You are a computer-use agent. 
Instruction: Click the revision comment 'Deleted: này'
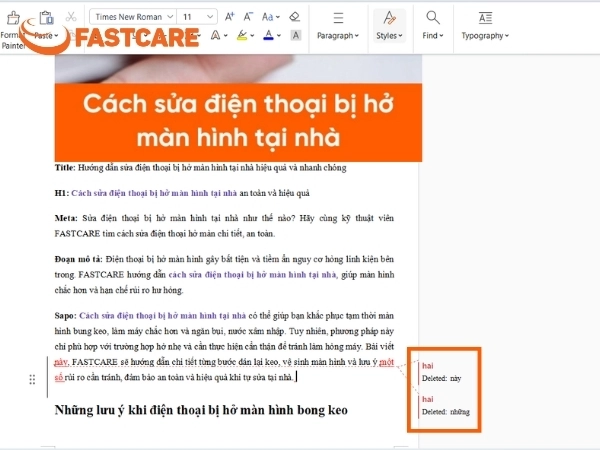tap(441, 378)
